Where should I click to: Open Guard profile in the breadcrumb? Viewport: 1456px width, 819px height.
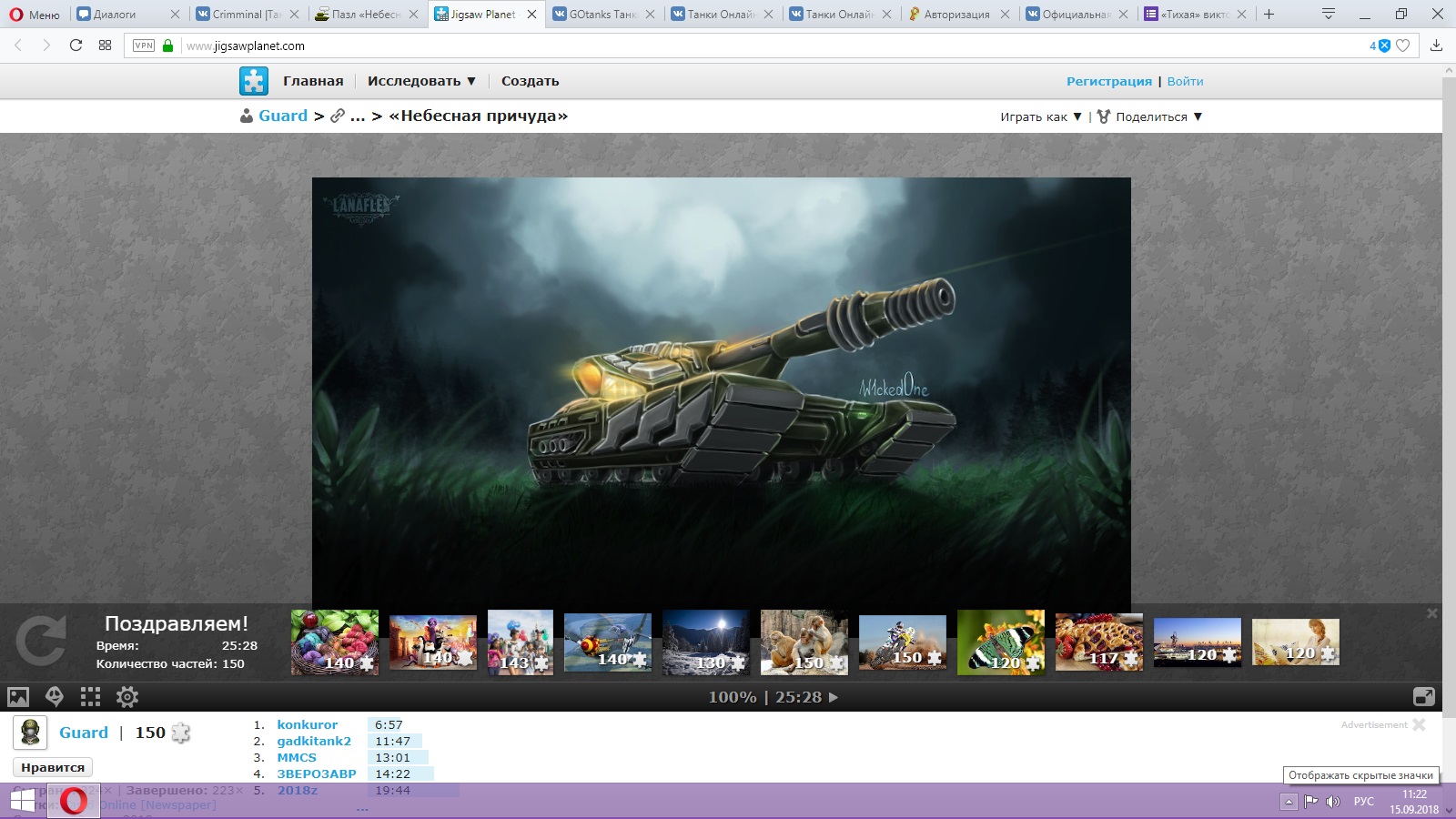pos(283,116)
